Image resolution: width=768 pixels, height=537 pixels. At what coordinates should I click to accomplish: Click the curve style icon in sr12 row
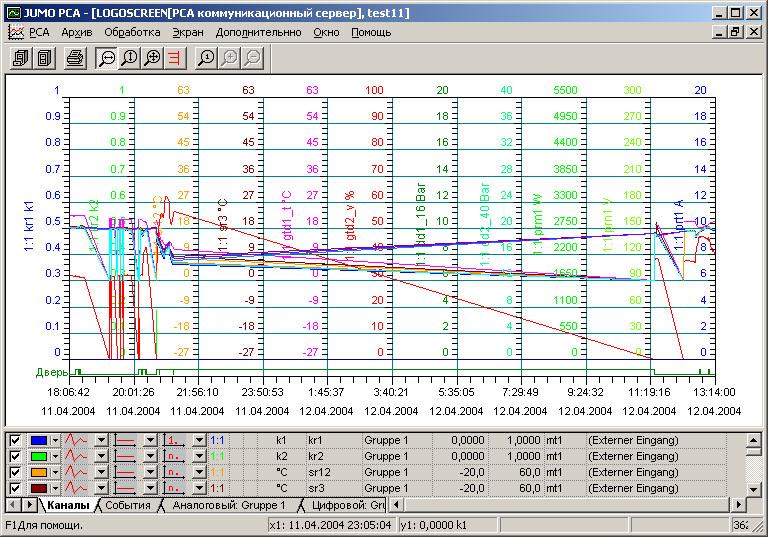click(x=76, y=472)
